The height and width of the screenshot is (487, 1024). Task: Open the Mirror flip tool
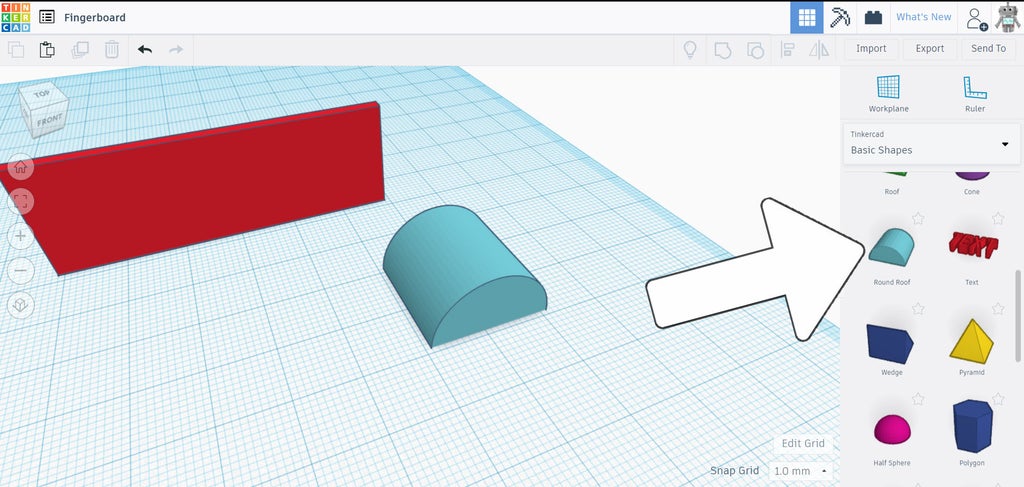coord(819,50)
